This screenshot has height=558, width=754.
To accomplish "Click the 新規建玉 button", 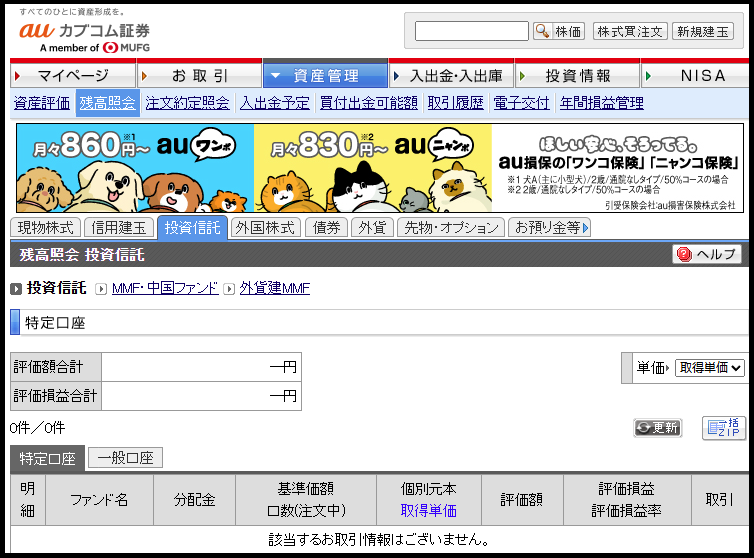I will [x=703, y=31].
